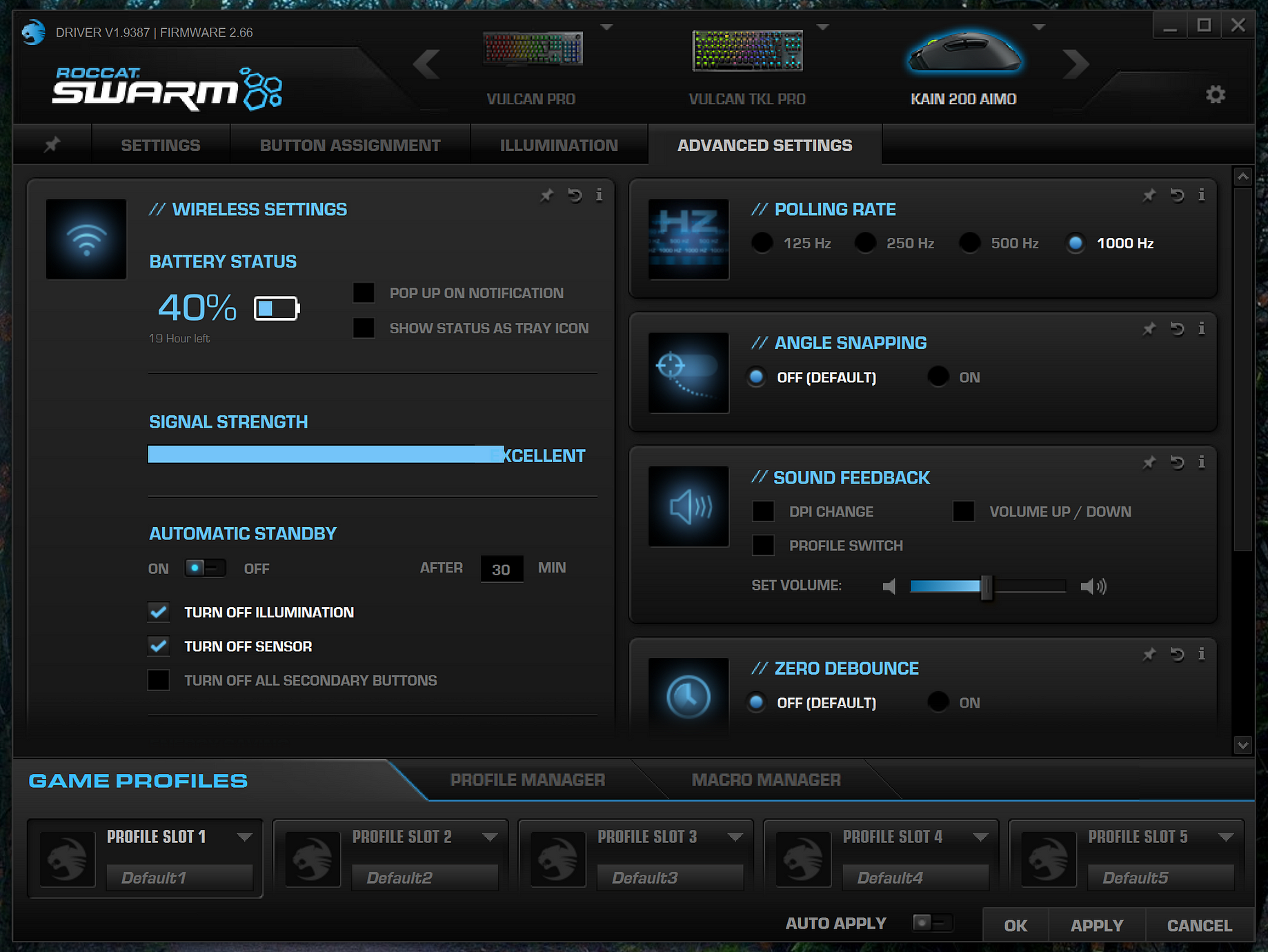Image resolution: width=1268 pixels, height=952 pixels.
Task: Enable Profile Switch sound feedback
Action: pos(763,545)
